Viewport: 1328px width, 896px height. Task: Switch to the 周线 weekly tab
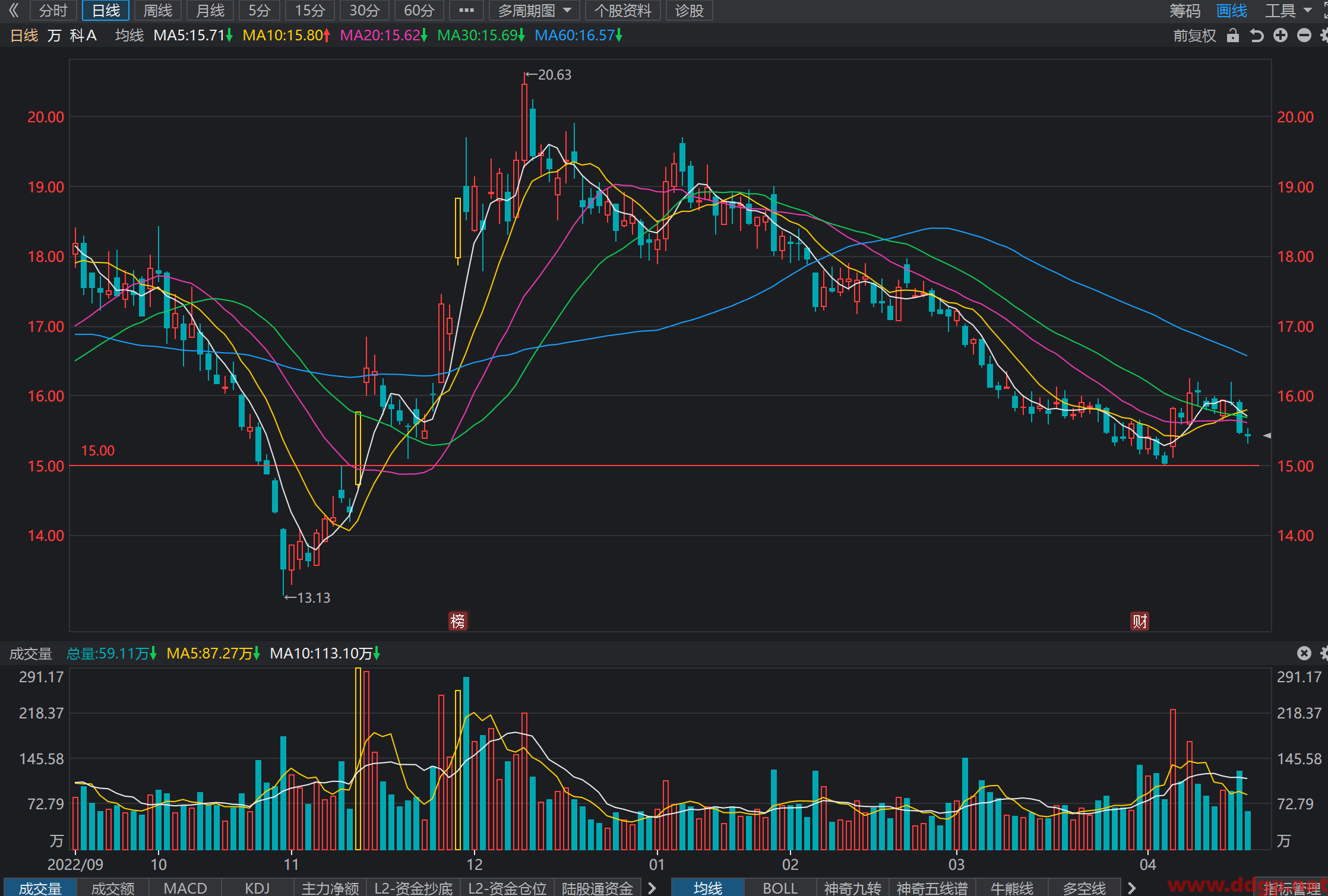point(158,10)
